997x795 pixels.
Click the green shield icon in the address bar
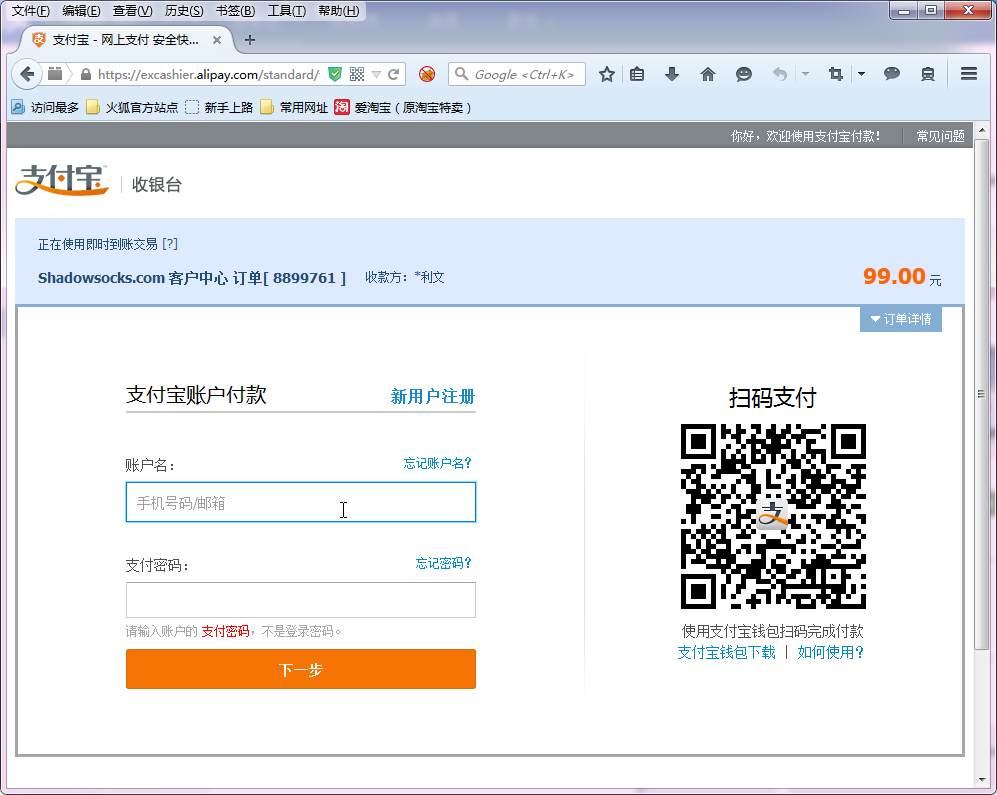(x=334, y=74)
